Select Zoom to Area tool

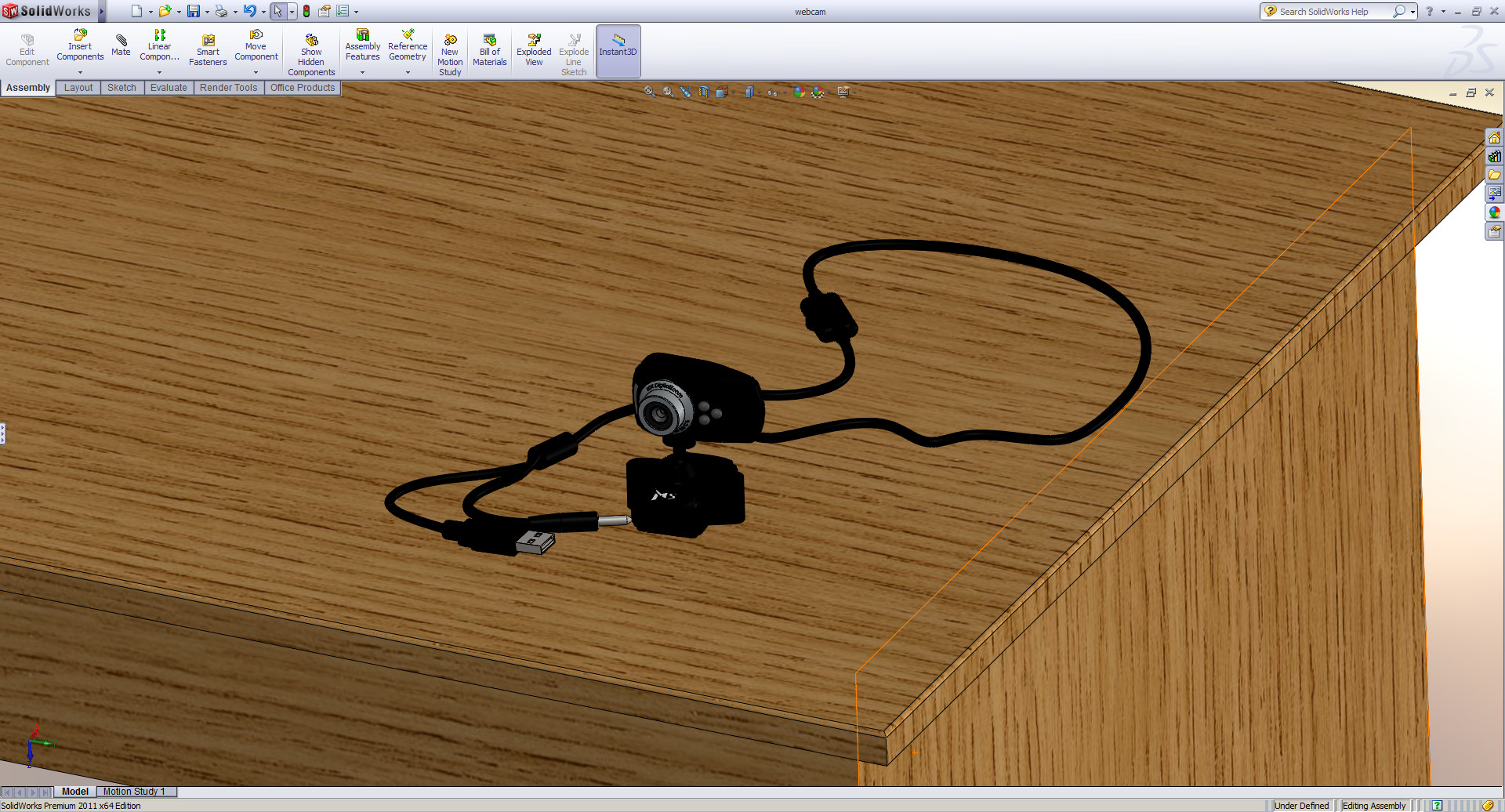(x=668, y=92)
